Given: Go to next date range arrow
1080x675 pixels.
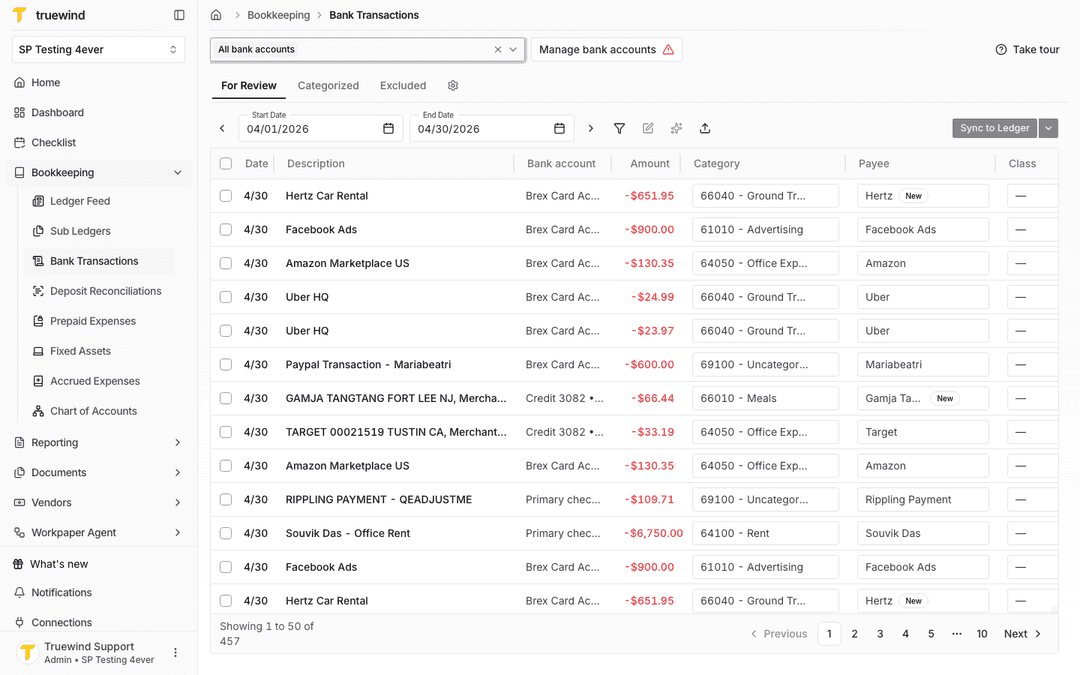Looking at the screenshot, I should click(590, 128).
